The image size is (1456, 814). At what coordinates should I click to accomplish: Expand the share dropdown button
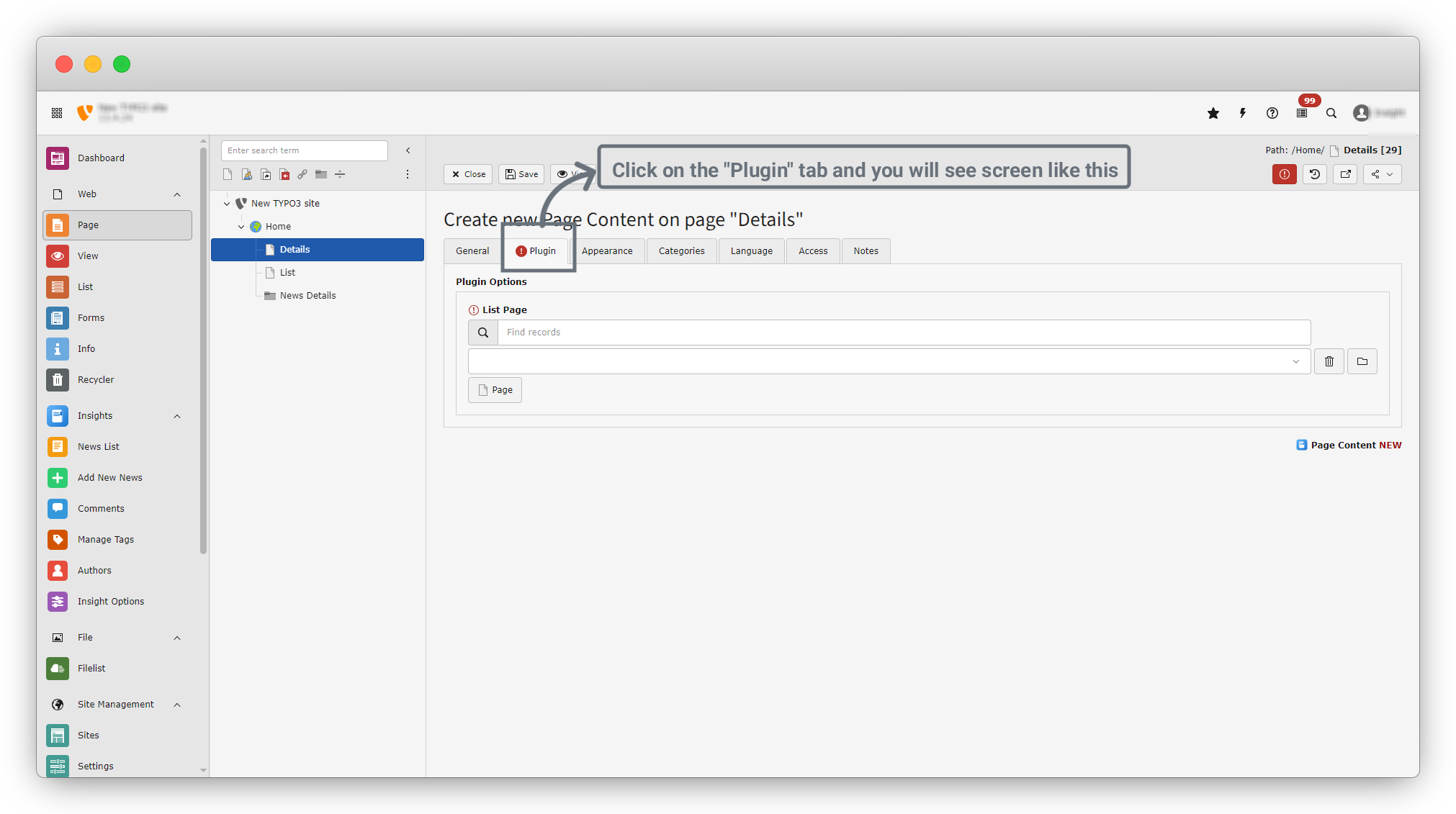pos(1382,174)
